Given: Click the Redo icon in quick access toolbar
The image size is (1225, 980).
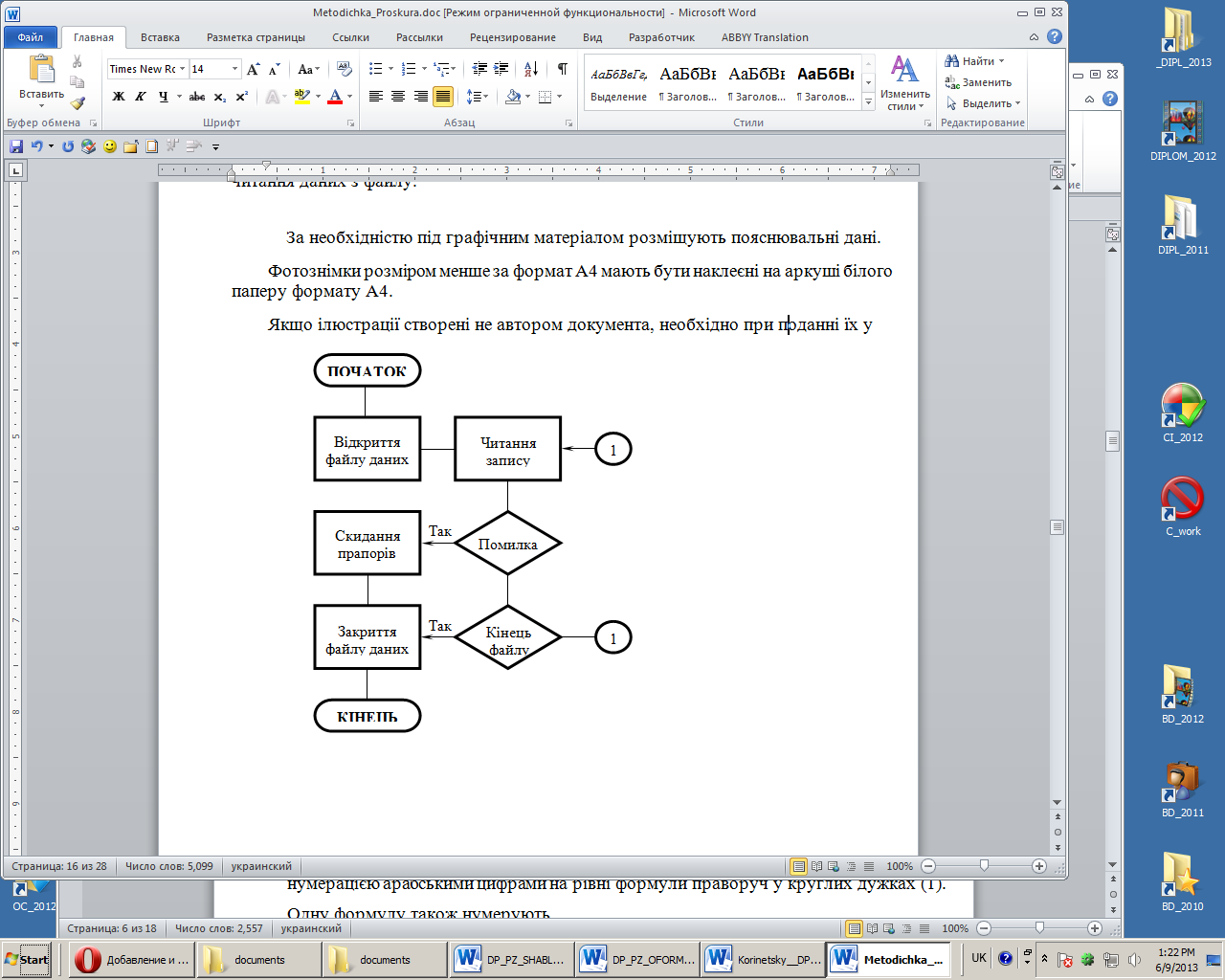Looking at the screenshot, I should tap(68, 146).
